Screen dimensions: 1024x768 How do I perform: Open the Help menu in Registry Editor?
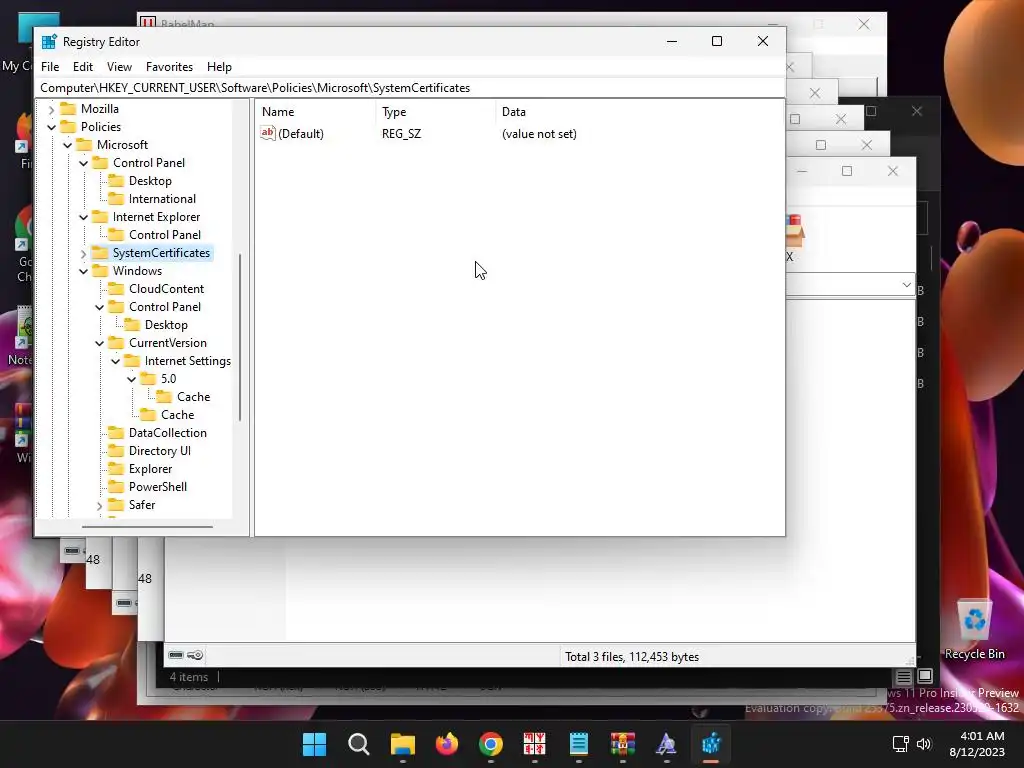219,67
